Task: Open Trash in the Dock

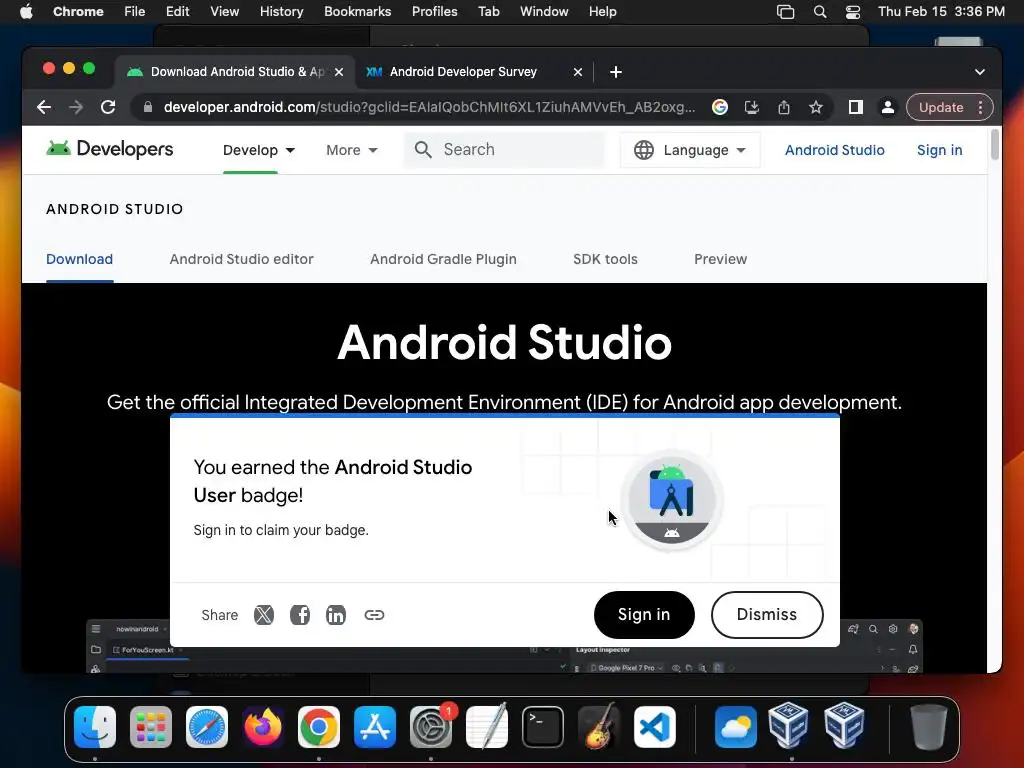Action: coord(929,727)
